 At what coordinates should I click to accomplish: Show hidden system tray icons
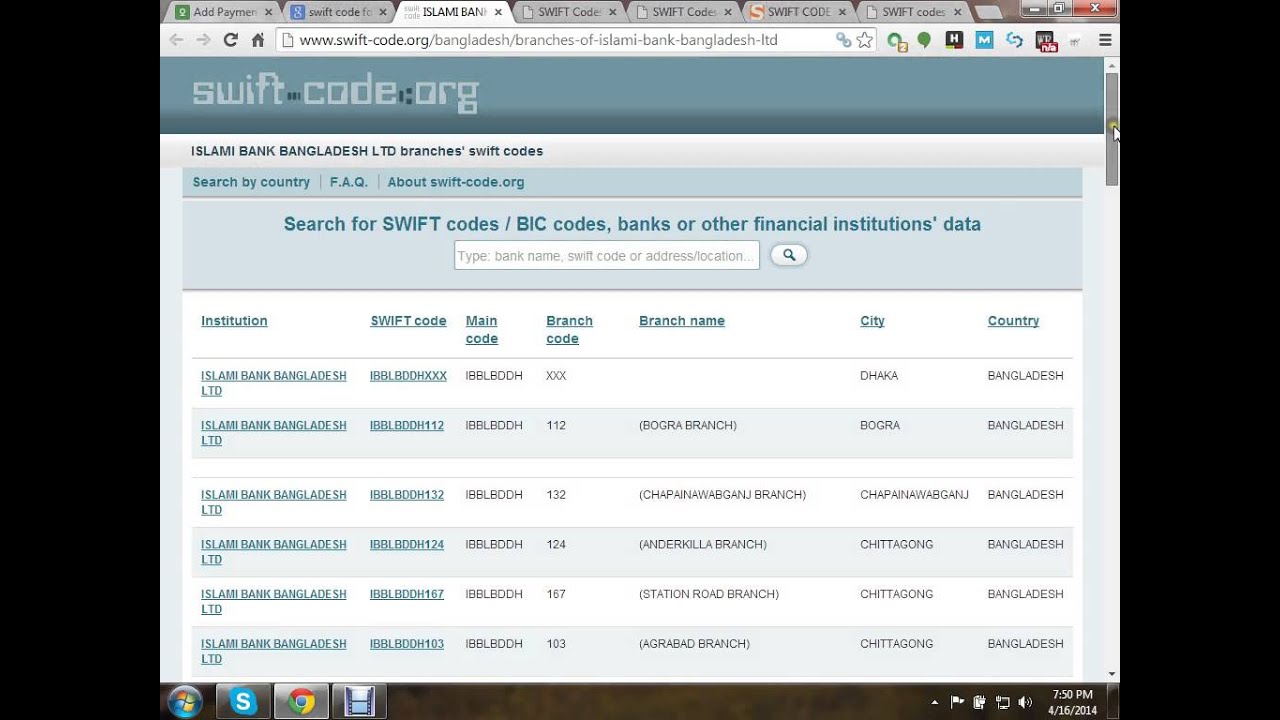pos(935,702)
